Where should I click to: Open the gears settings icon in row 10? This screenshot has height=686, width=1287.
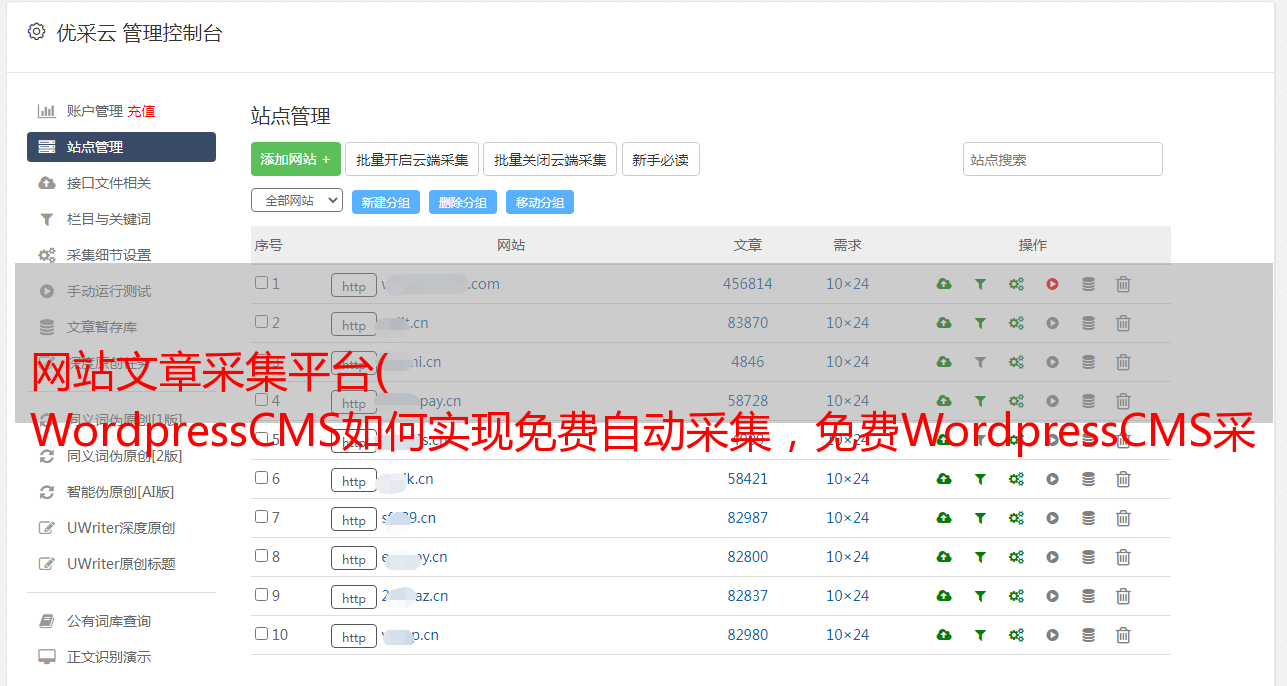(x=1016, y=635)
